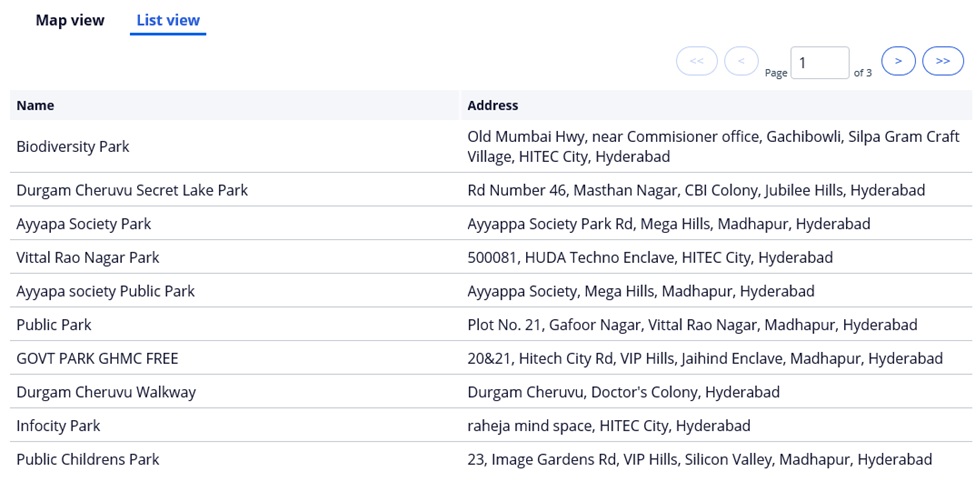The width and height of the screenshot is (975, 502).
Task: Click the page number input field
Action: click(x=820, y=63)
